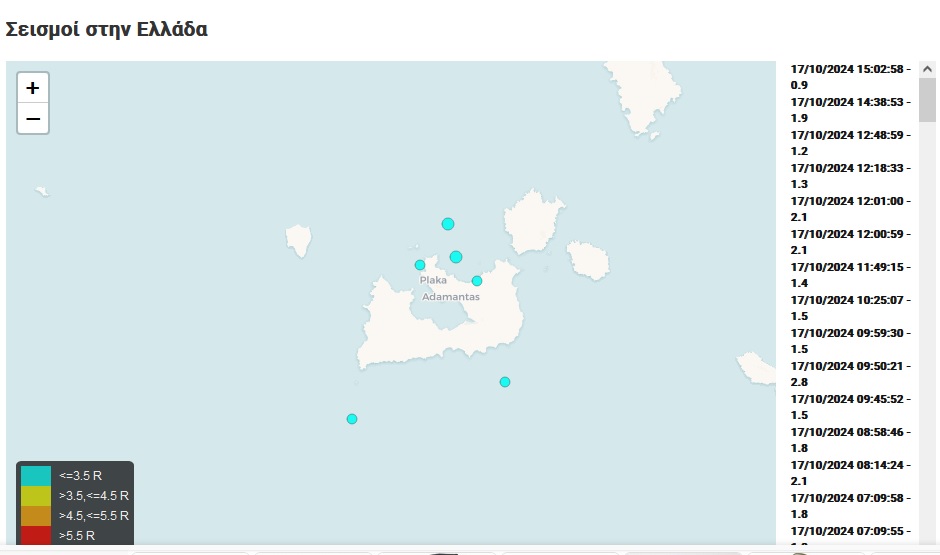The image size is (940, 555).
Task: Click the scrollbar up arrow of the list
Action: (927, 68)
